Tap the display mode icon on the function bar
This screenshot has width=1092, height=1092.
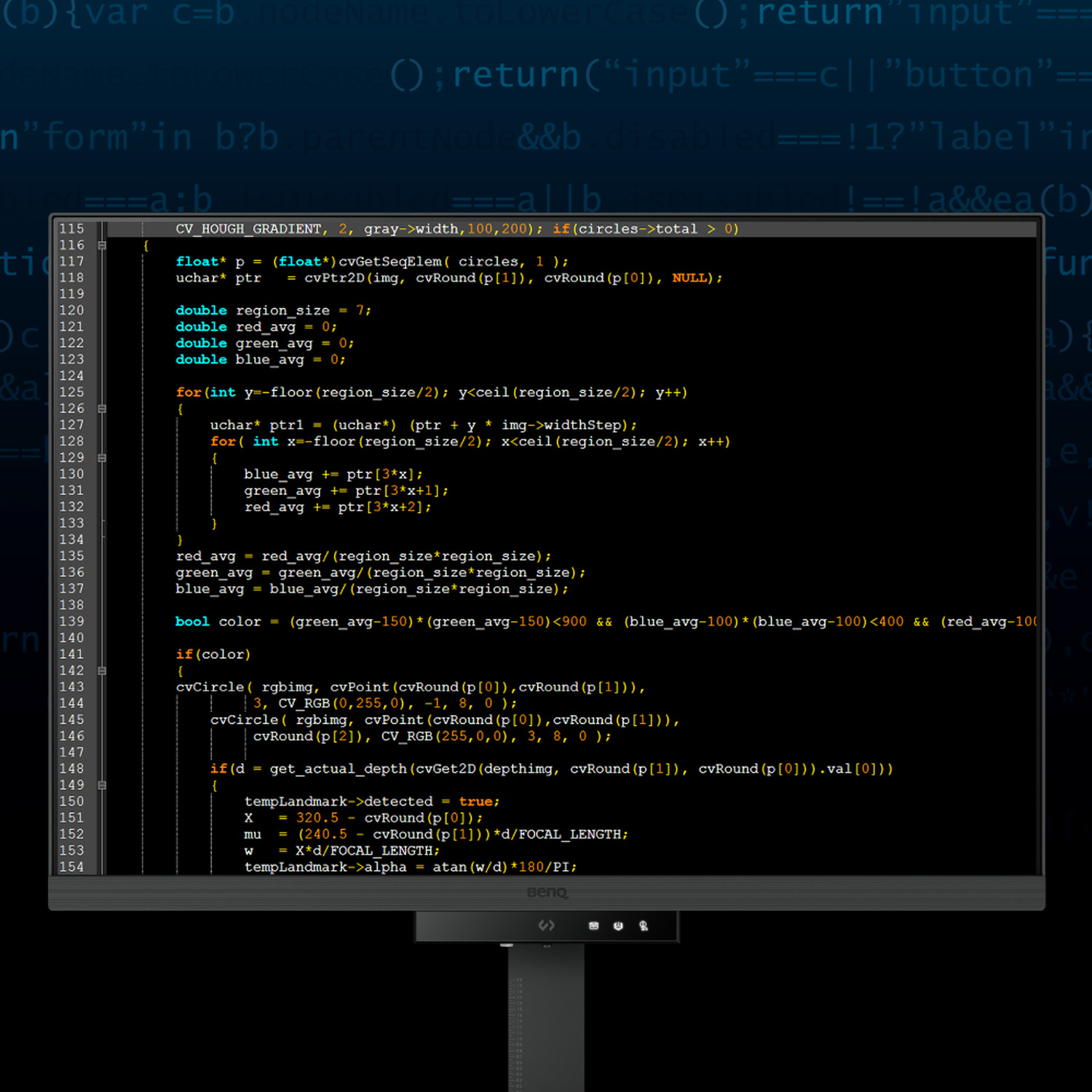pos(594,926)
